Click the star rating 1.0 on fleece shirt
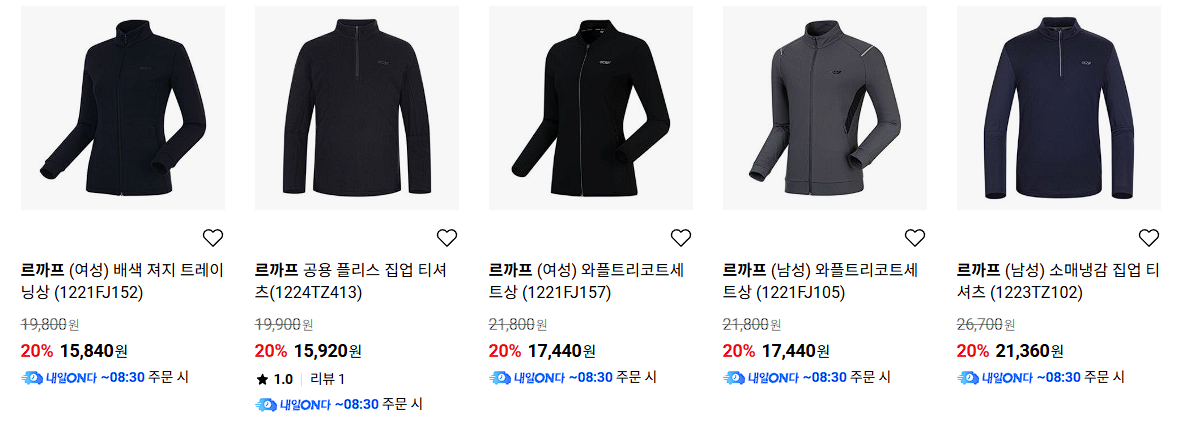The height and width of the screenshot is (423, 1183). coord(275,379)
